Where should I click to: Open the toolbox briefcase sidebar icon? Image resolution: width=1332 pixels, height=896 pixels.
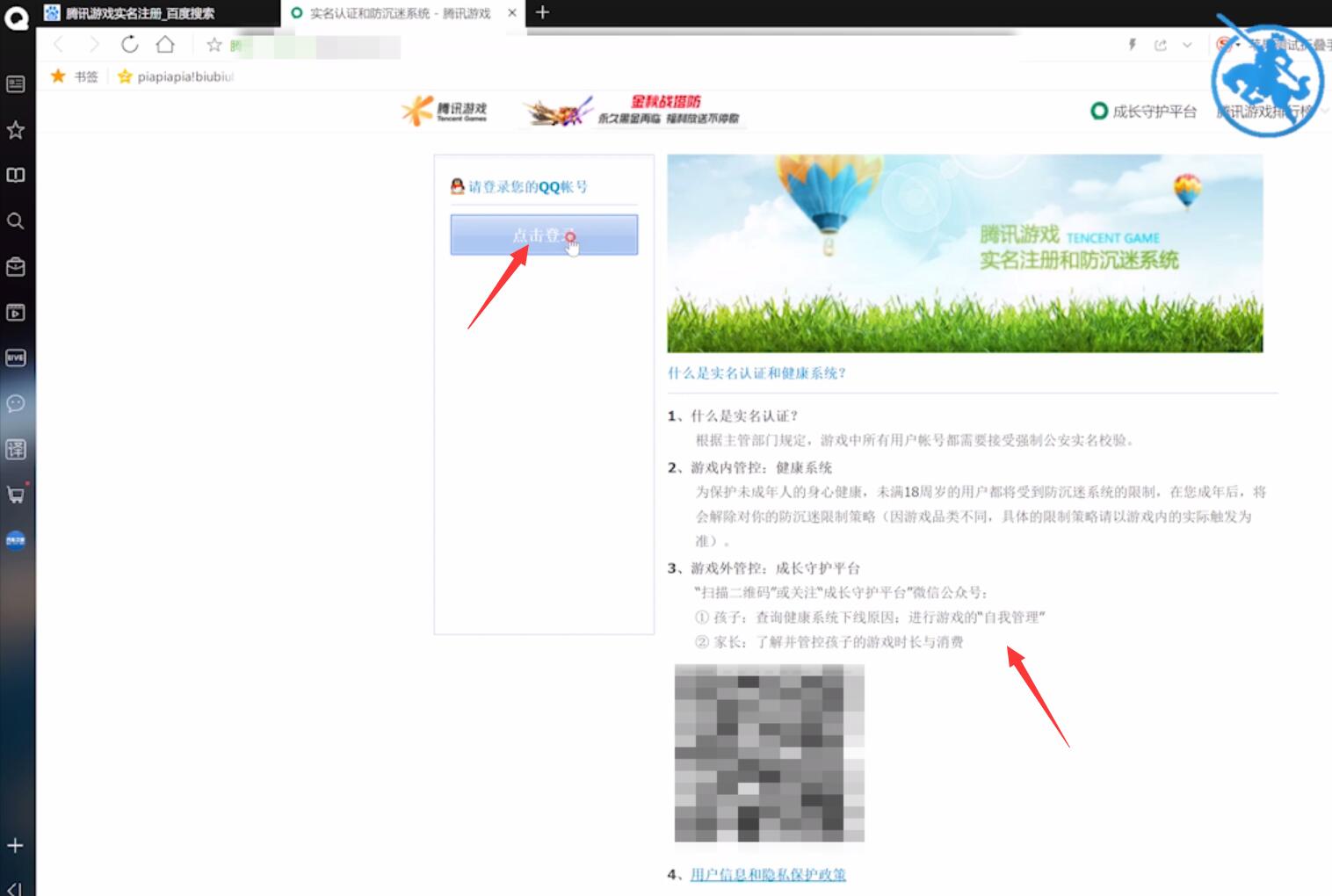[x=16, y=266]
